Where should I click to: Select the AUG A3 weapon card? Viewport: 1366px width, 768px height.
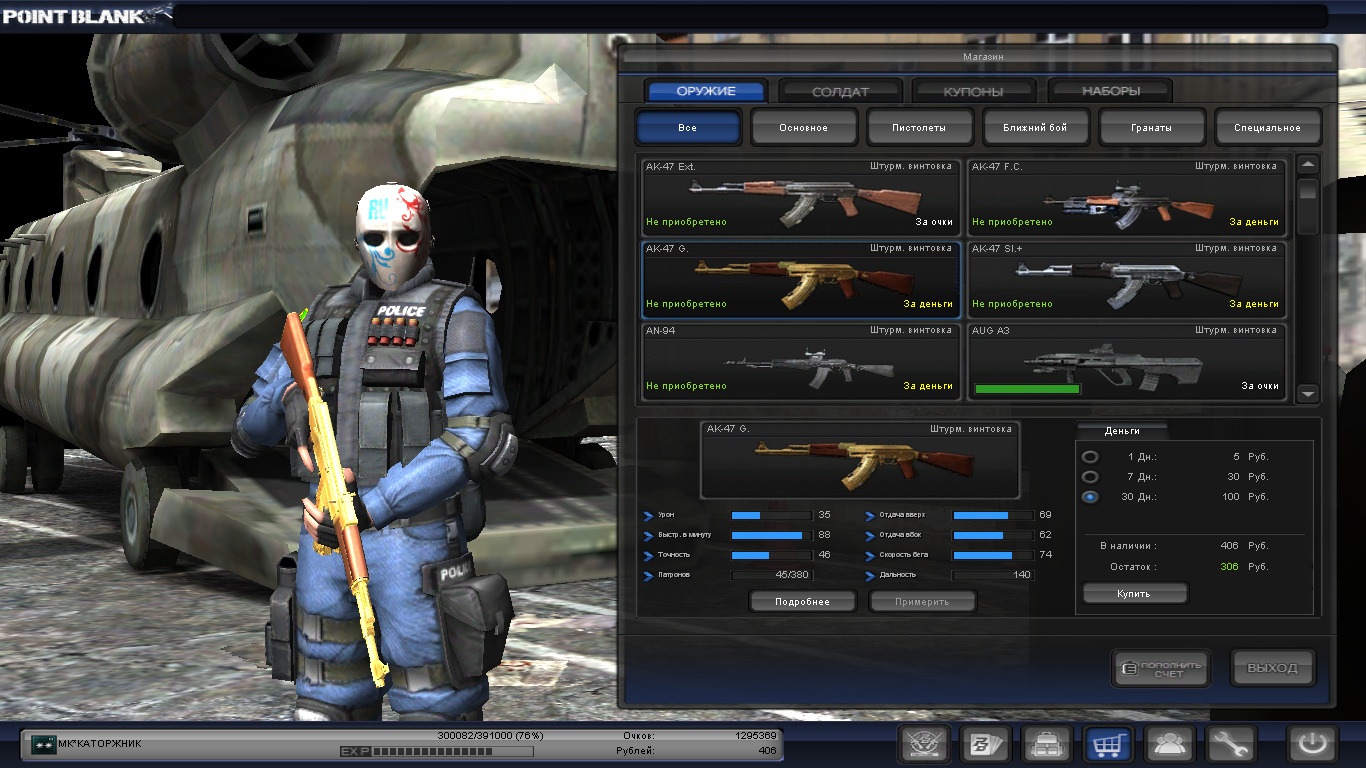(1126, 361)
